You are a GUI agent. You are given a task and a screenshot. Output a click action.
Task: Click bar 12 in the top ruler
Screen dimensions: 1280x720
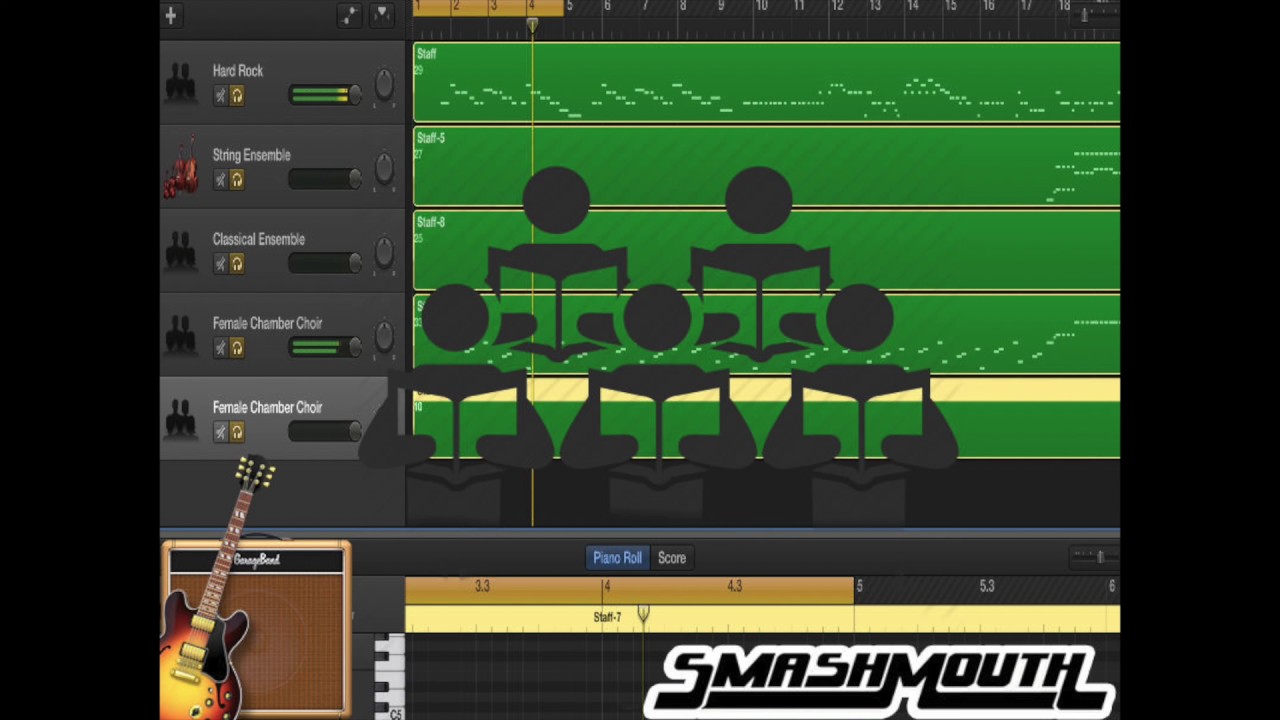tap(837, 7)
